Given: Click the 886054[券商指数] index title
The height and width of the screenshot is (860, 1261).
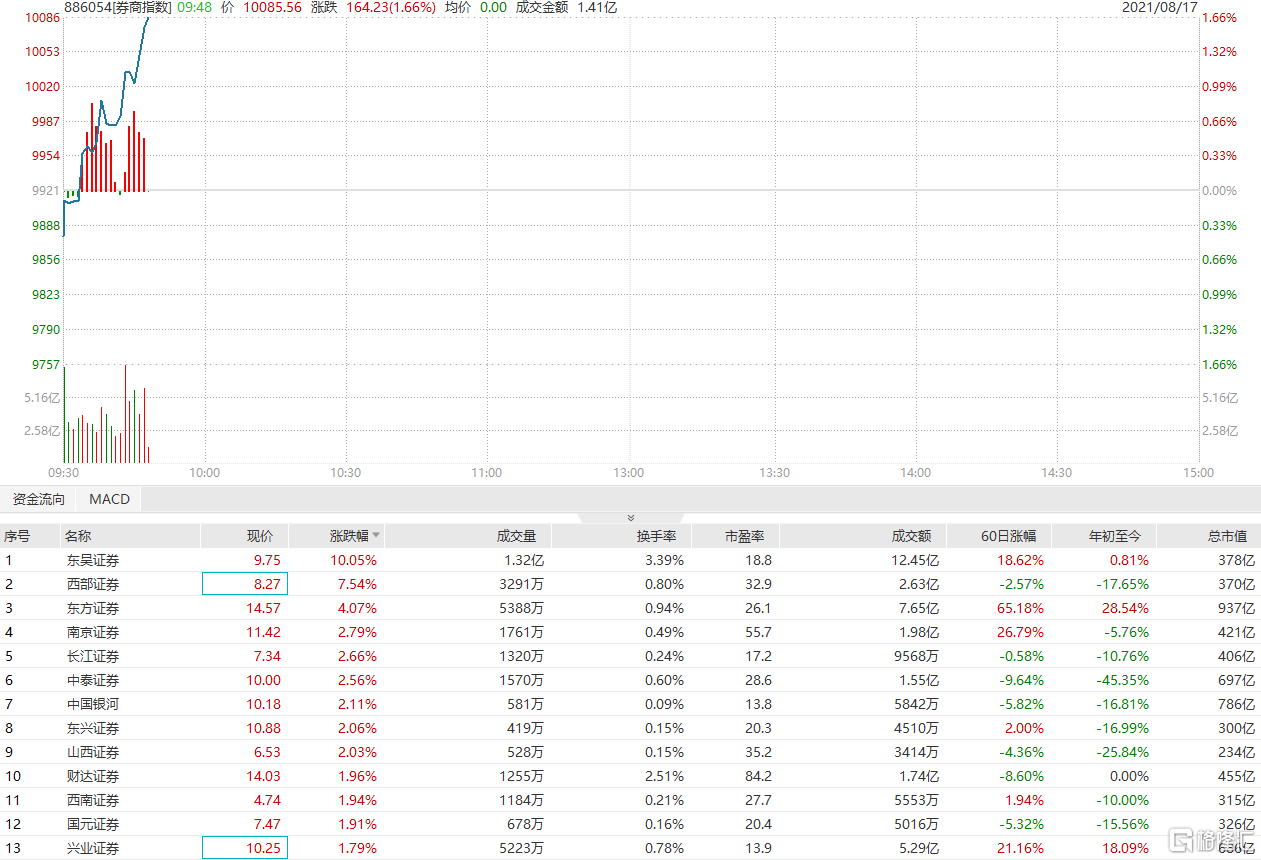Looking at the screenshot, I should click(118, 7).
